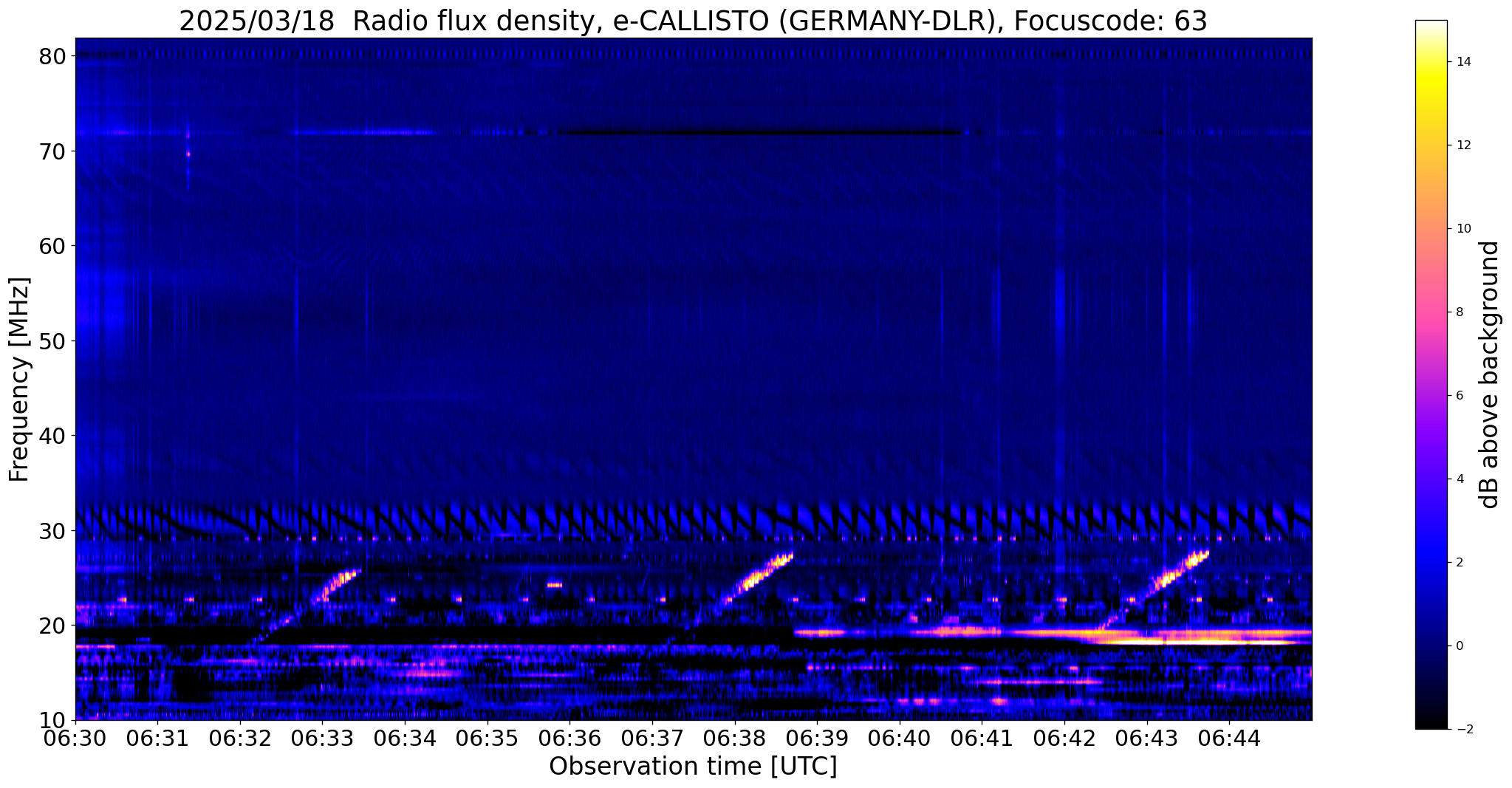Click the 'dB above background' colorbar label

[1489, 374]
